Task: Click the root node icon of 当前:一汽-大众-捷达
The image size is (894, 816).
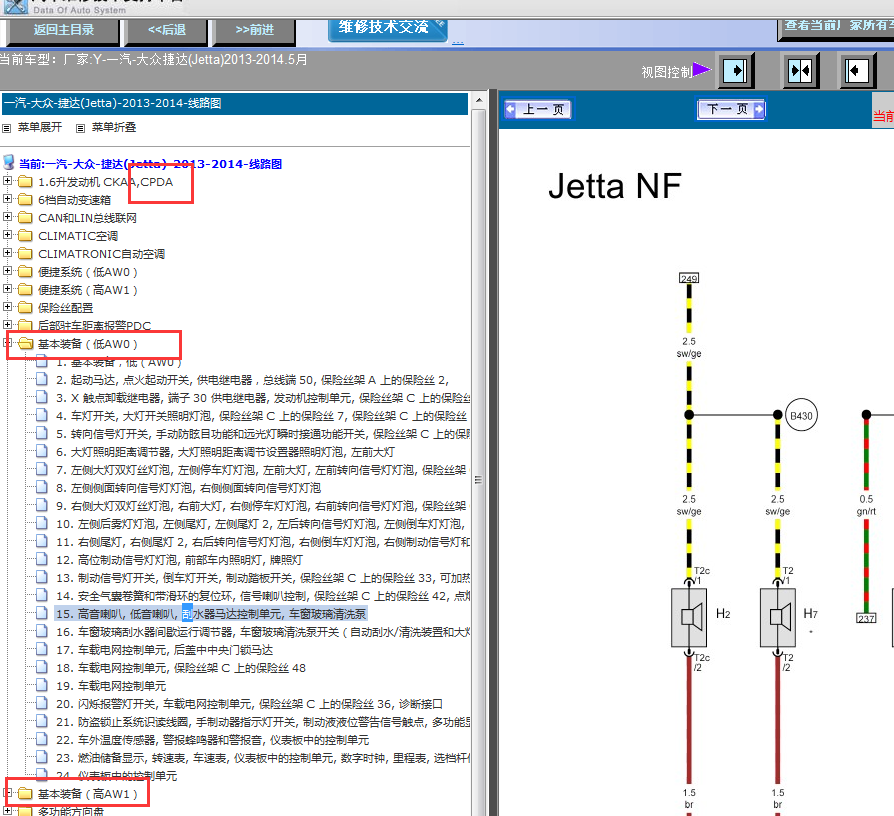Action: pyautogui.click(x=9, y=163)
